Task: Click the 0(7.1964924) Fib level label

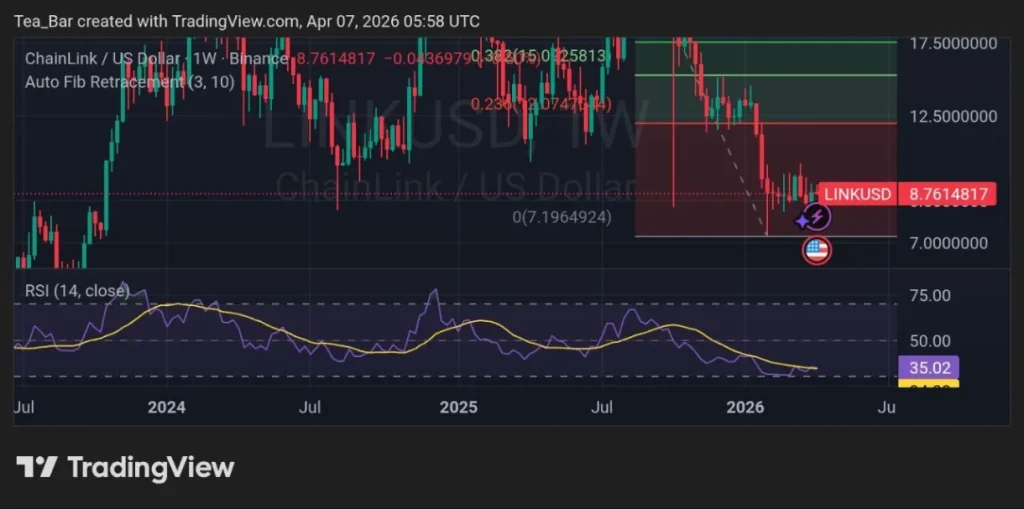Action: click(563, 218)
